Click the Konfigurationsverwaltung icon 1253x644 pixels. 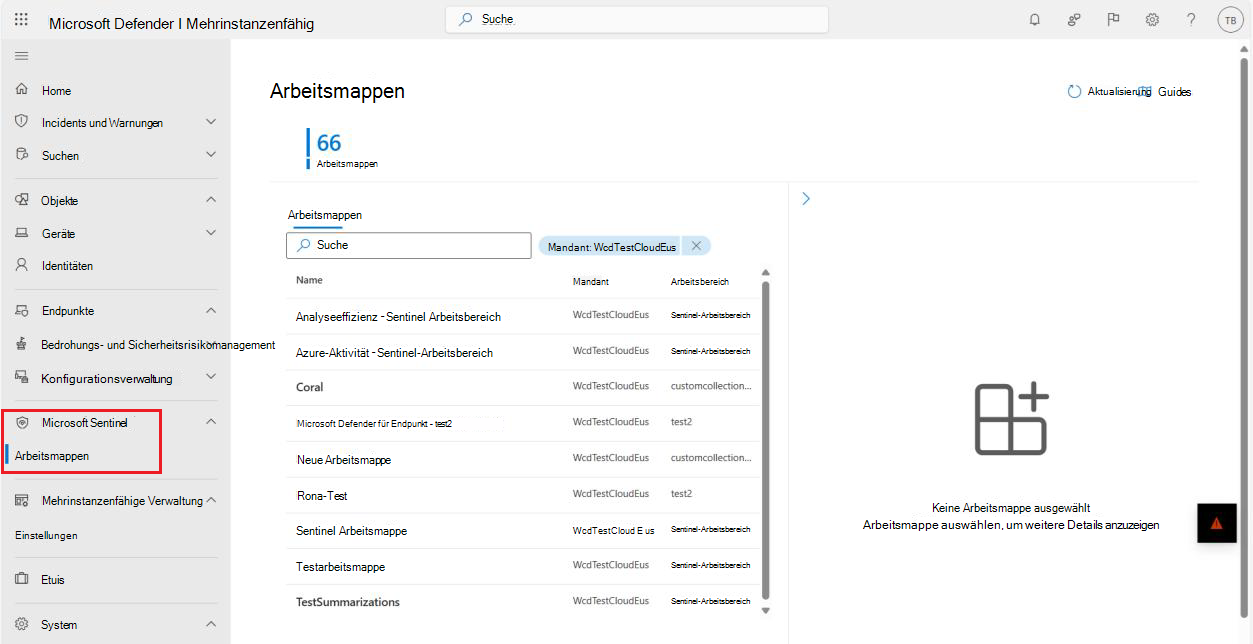pos(22,378)
